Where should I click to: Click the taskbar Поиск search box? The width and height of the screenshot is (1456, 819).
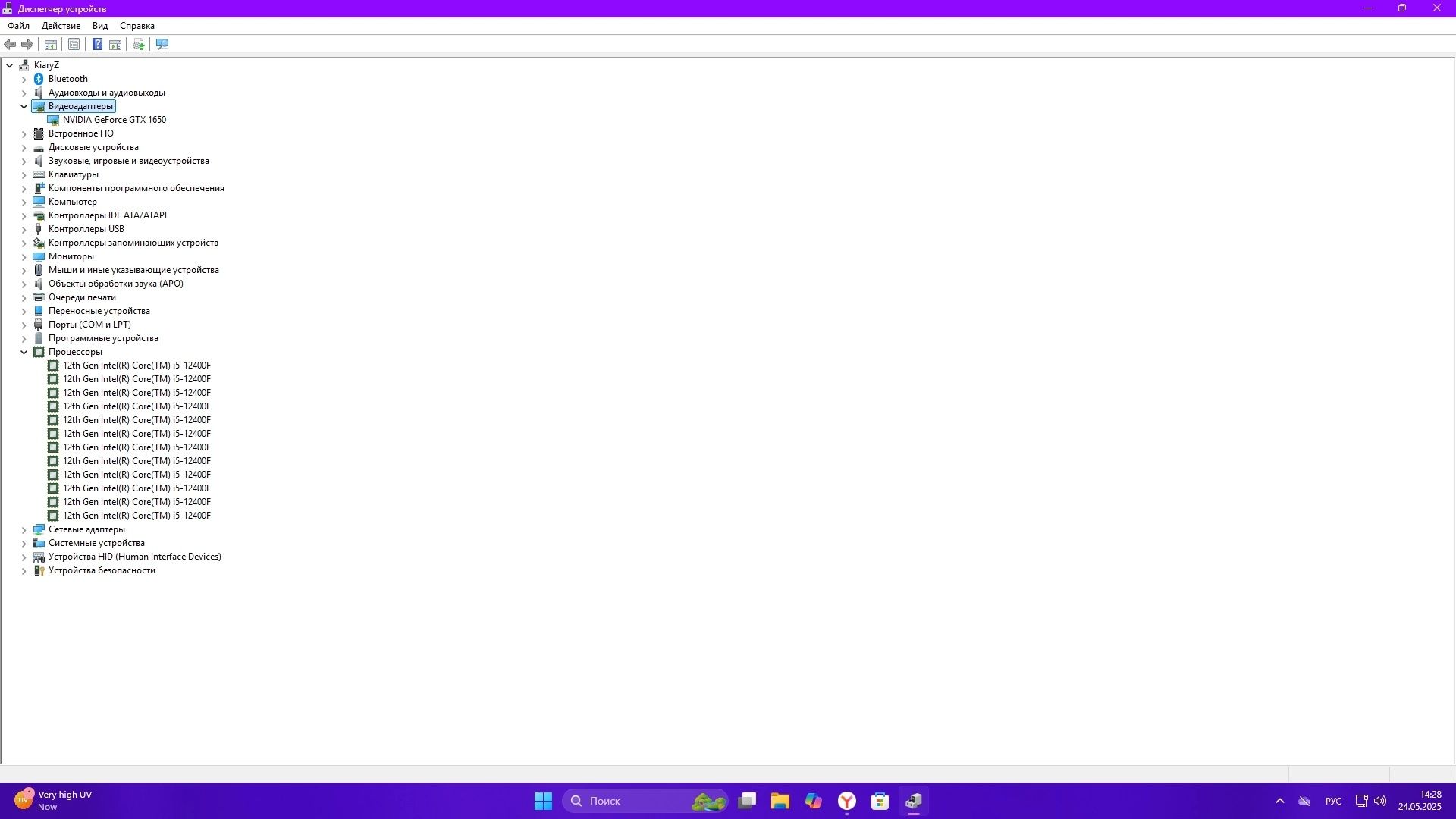pyautogui.click(x=645, y=801)
